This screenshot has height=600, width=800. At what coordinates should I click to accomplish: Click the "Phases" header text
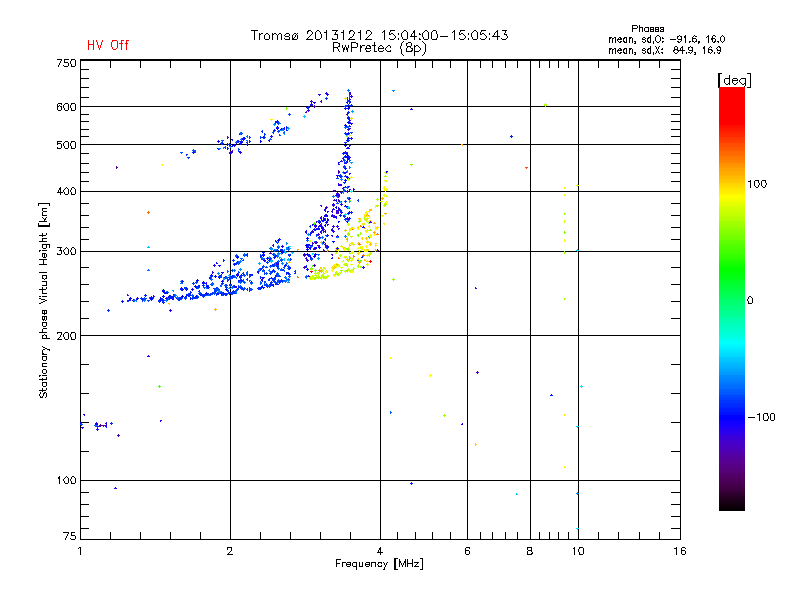point(647,29)
